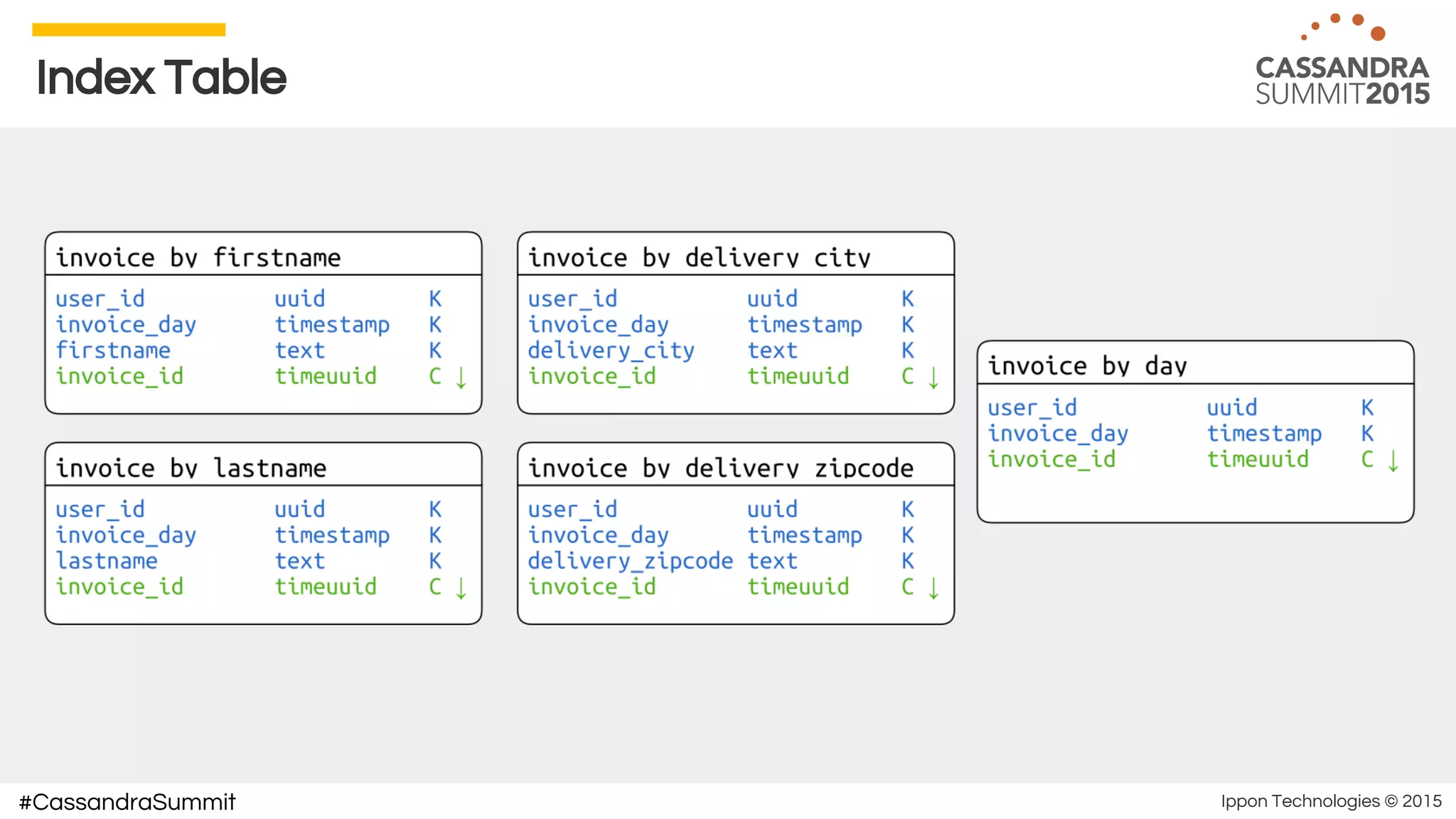Click the down arrow in invoice by delivery zipcode table
The width and height of the screenshot is (1456, 819).
(x=933, y=588)
